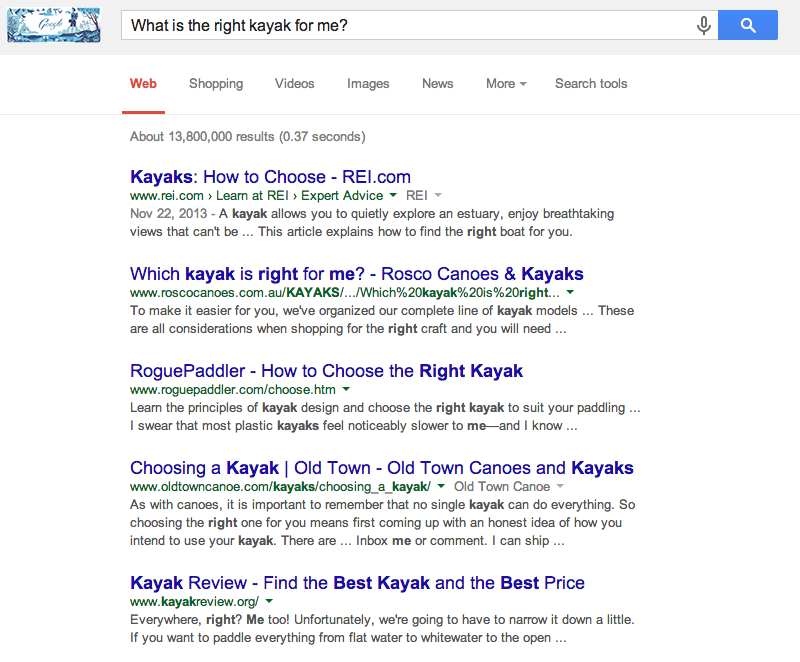800x662 pixels.
Task: Click the 'As with canoes' snippet text
Action: [x=383, y=522]
